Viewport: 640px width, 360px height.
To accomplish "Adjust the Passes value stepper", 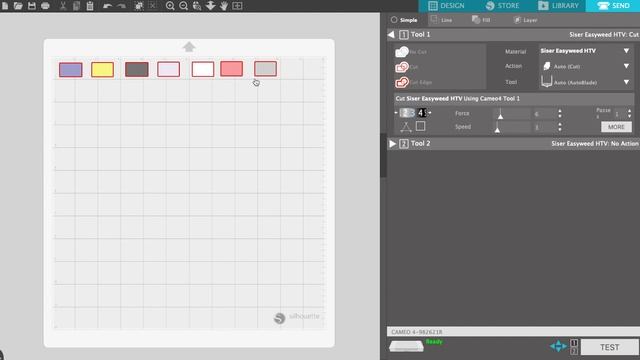I will point(629,114).
